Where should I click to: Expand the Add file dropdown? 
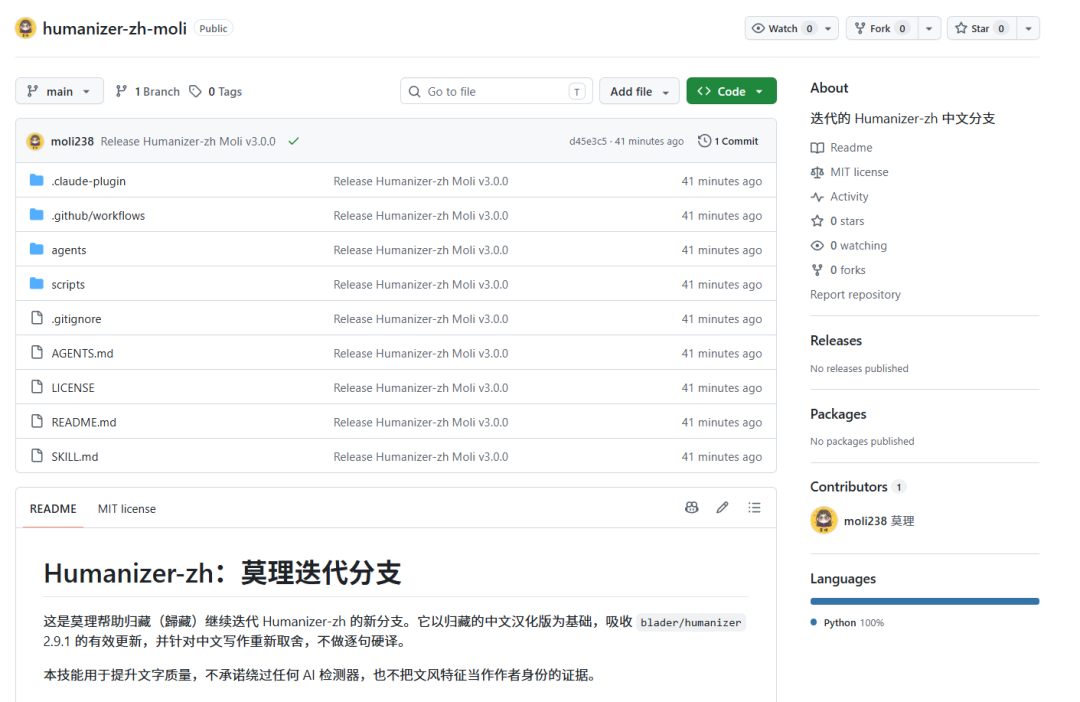pyautogui.click(x=639, y=91)
